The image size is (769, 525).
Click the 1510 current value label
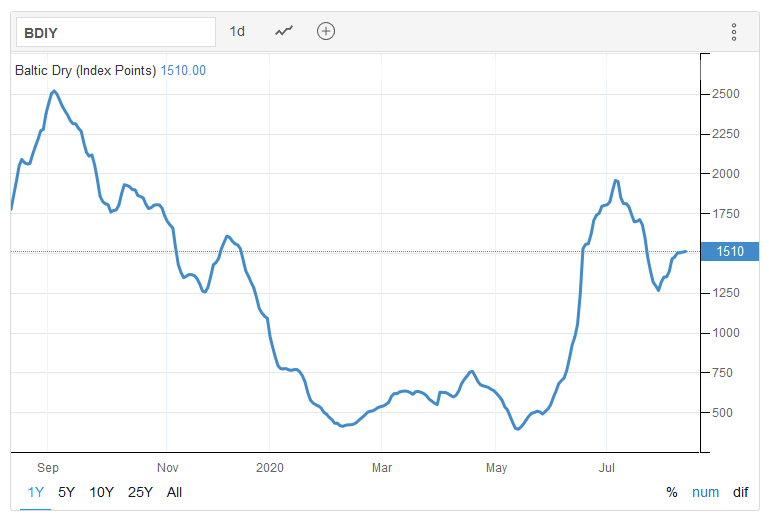(x=730, y=252)
